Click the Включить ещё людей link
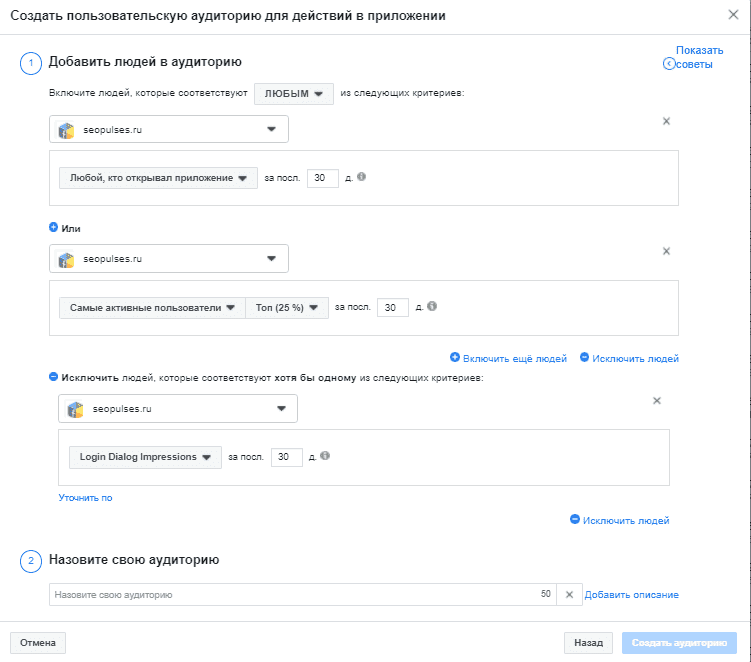The width and height of the screenshot is (751, 662). point(509,358)
